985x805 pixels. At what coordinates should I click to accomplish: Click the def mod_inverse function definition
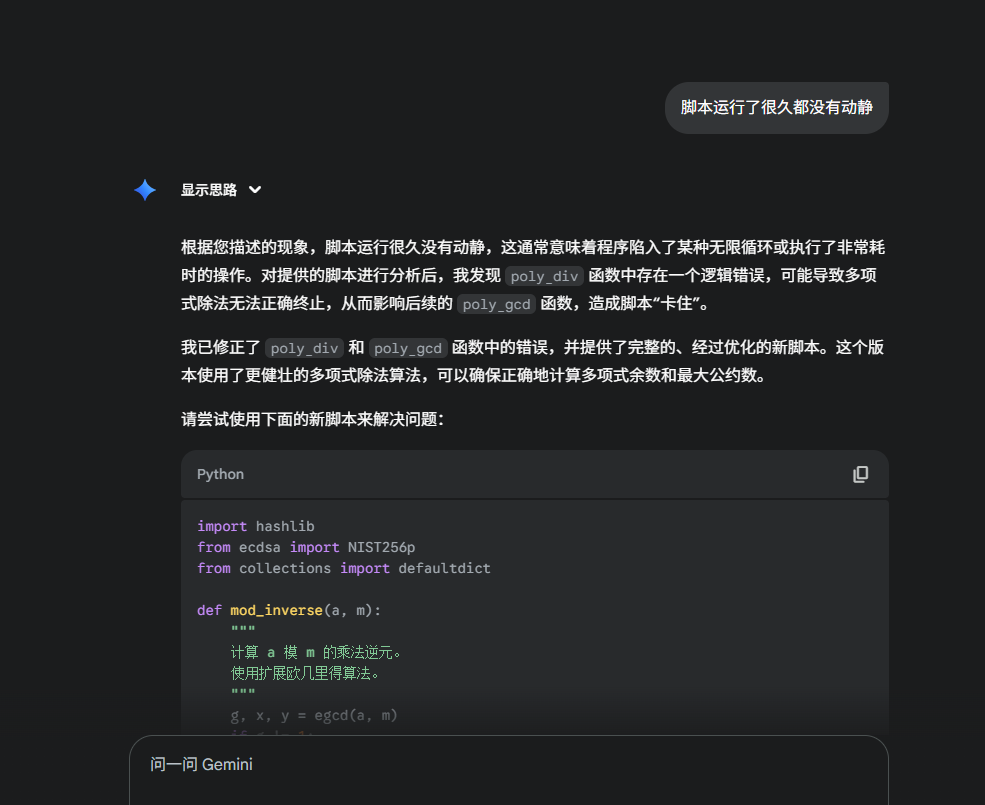[289, 610]
